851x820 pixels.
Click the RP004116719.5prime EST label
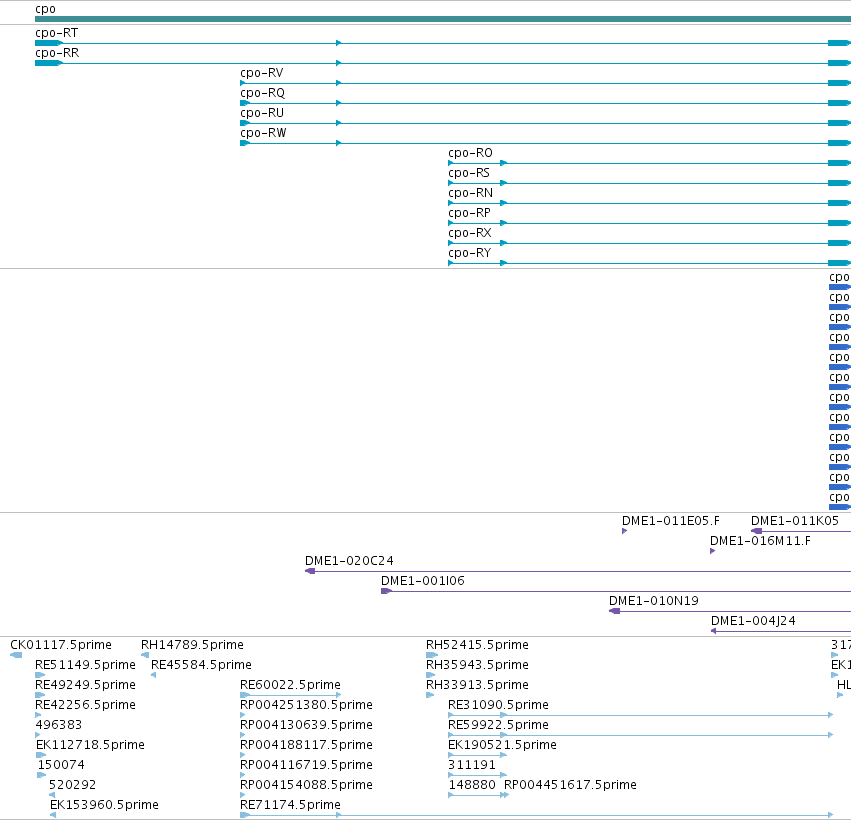[306, 765]
